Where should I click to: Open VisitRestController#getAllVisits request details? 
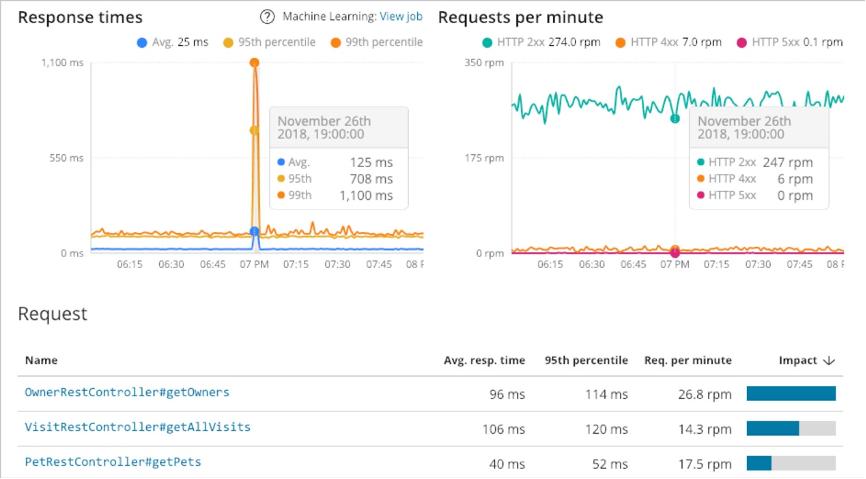pos(137,428)
